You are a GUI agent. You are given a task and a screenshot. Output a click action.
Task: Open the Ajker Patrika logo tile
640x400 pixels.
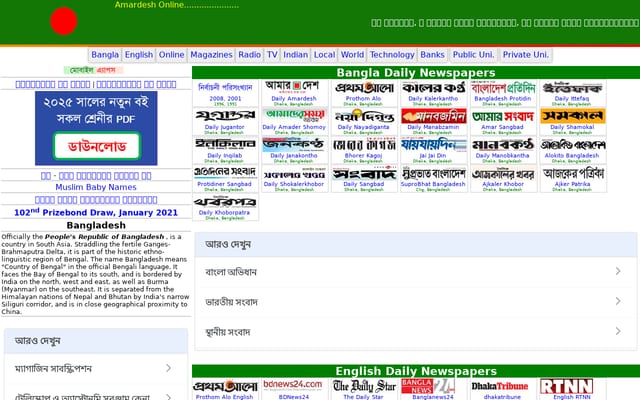(572, 173)
